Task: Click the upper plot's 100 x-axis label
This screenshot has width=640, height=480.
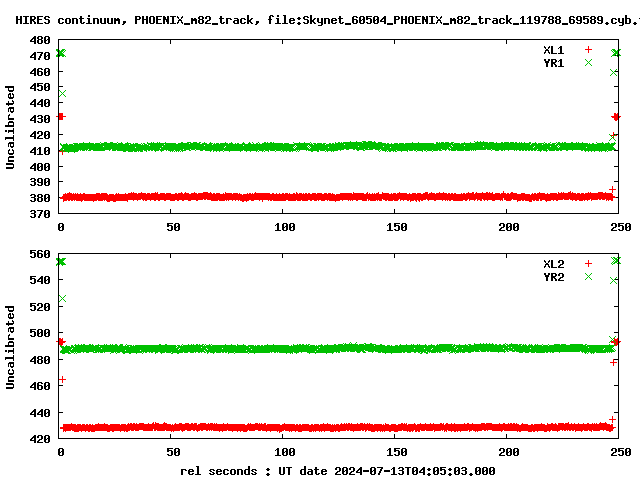Action: coord(285,227)
